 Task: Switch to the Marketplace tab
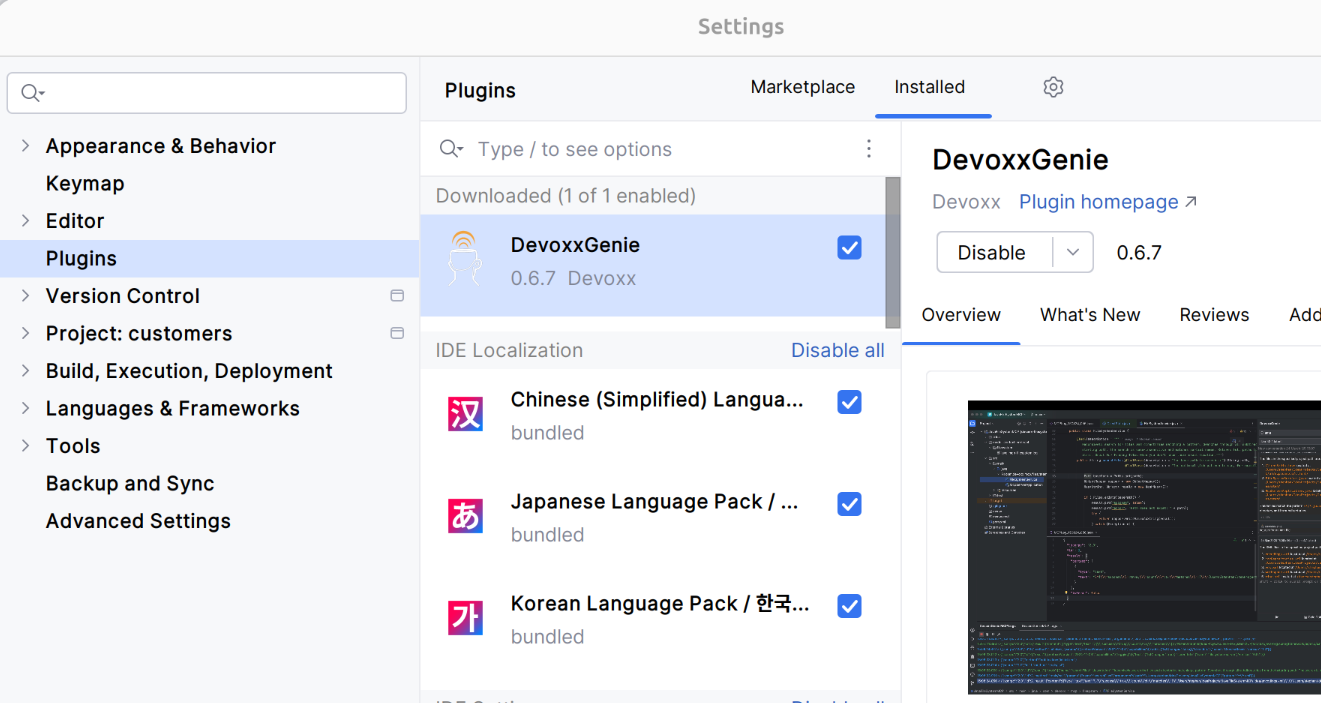coord(802,88)
